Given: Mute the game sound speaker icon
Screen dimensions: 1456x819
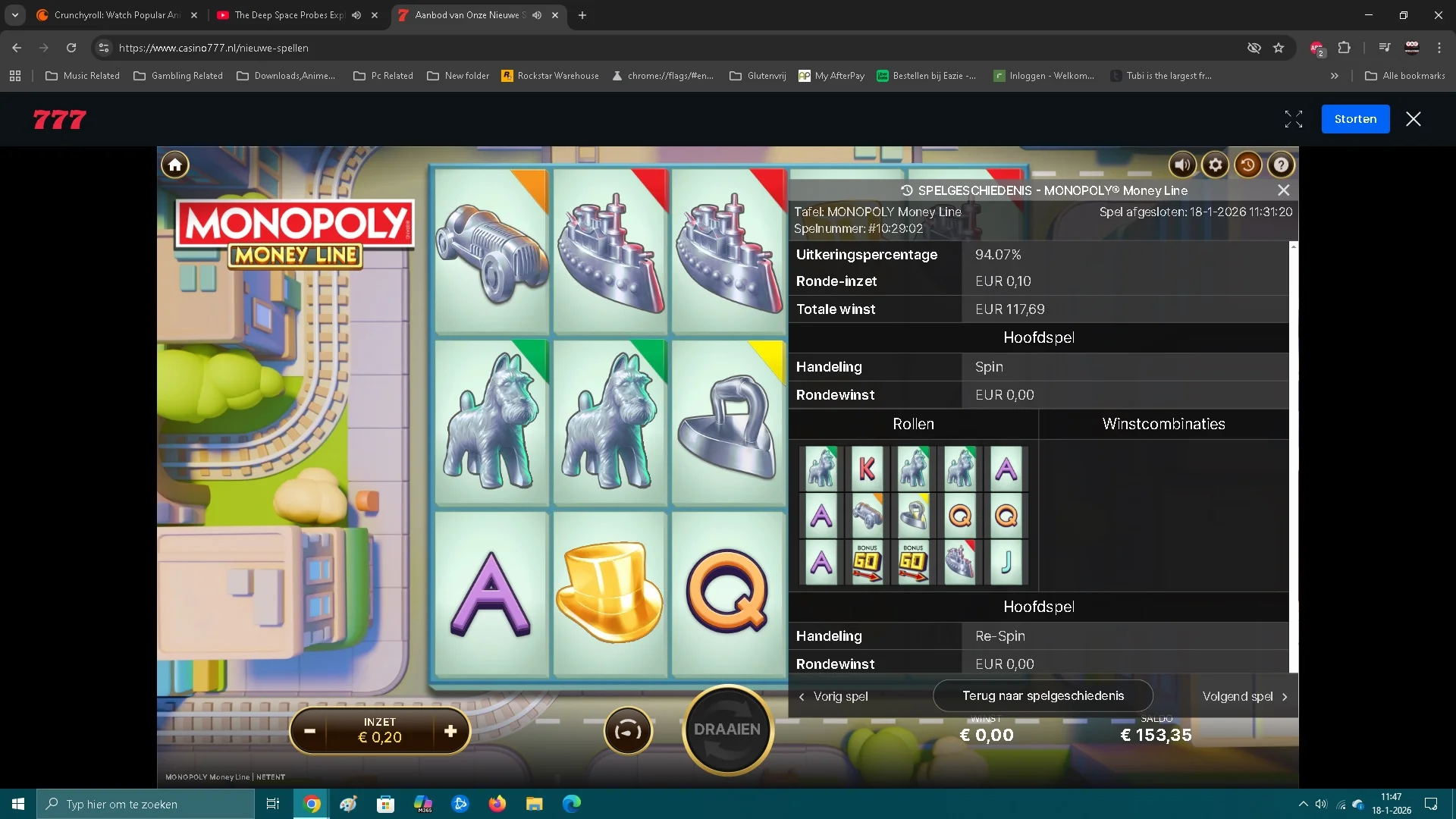Looking at the screenshot, I should [1182, 165].
